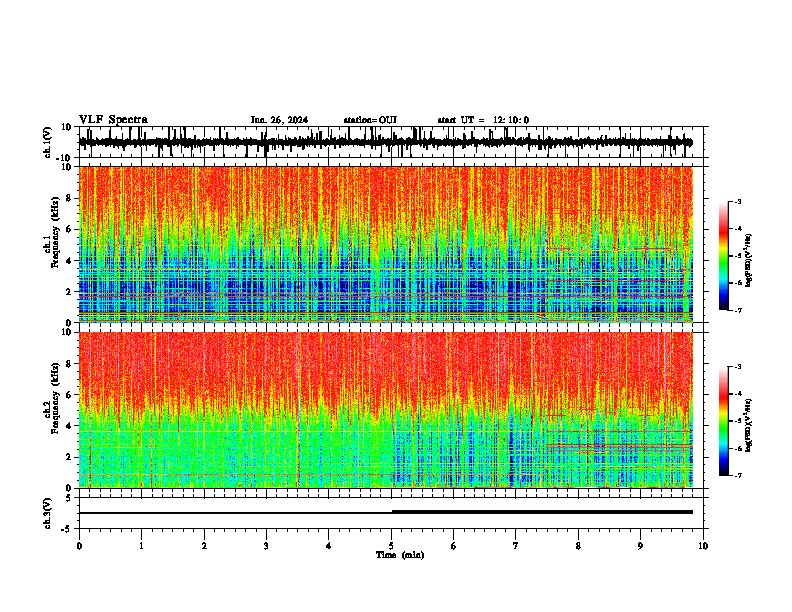Click time axis tick label "3"
The height and width of the screenshot is (612, 792).
[266, 546]
